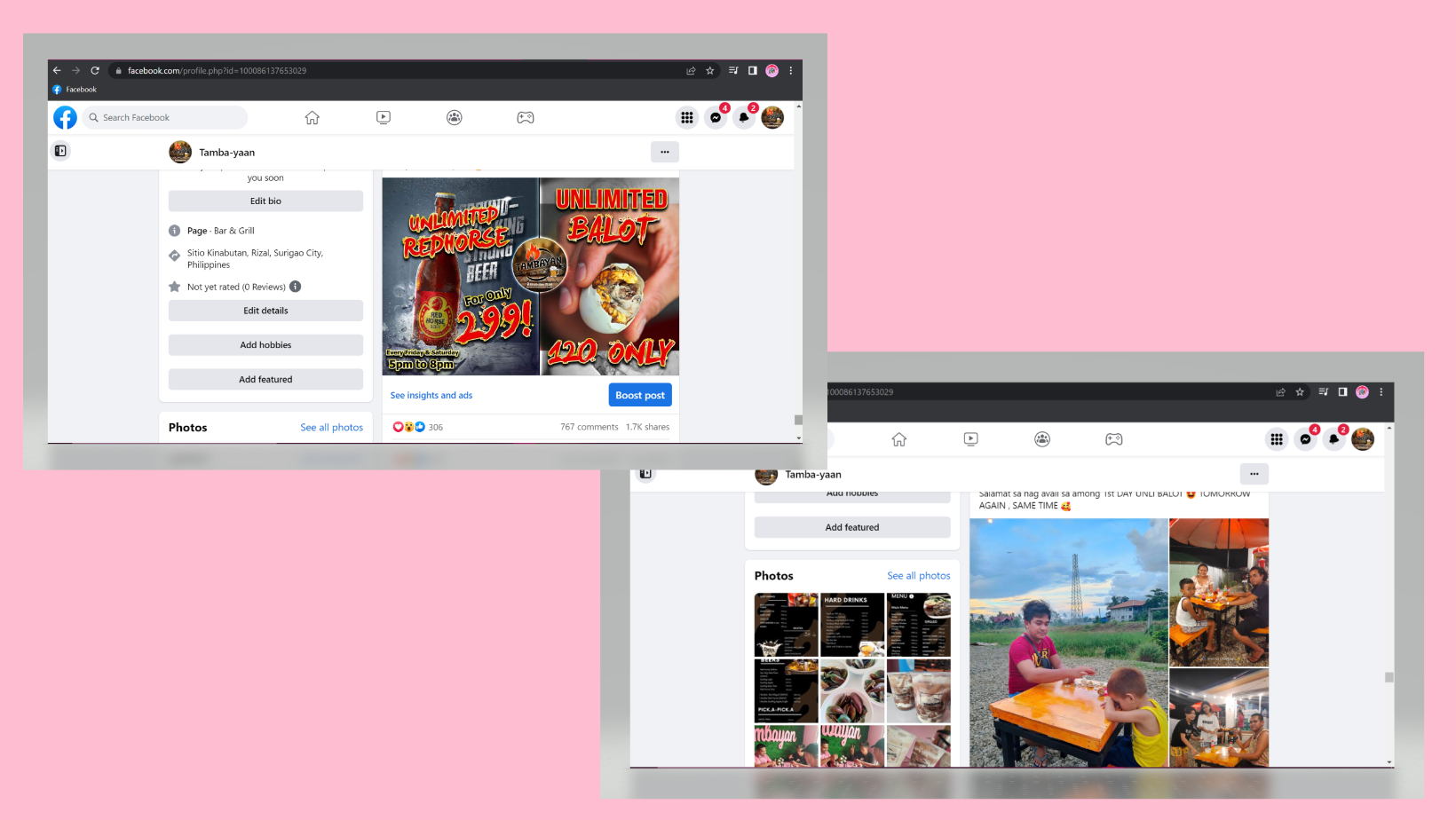Click the page scrollbar in the upper-left window
The image size is (1456, 820).
tap(798, 420)
